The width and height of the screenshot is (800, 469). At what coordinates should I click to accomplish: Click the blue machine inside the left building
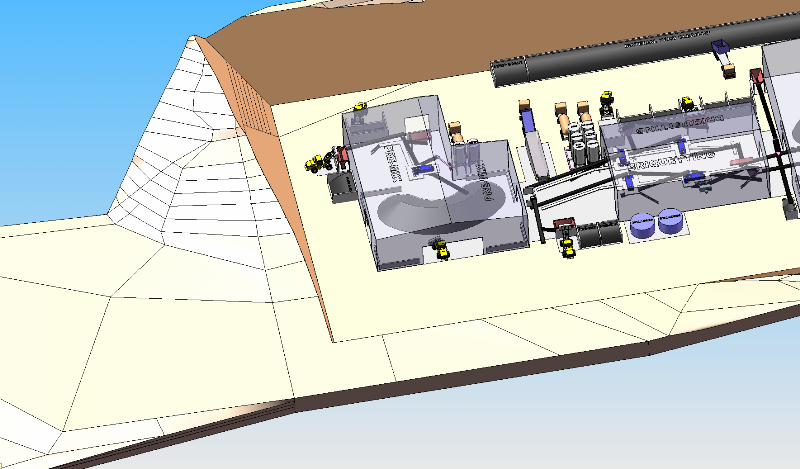(x=422, y=170)
